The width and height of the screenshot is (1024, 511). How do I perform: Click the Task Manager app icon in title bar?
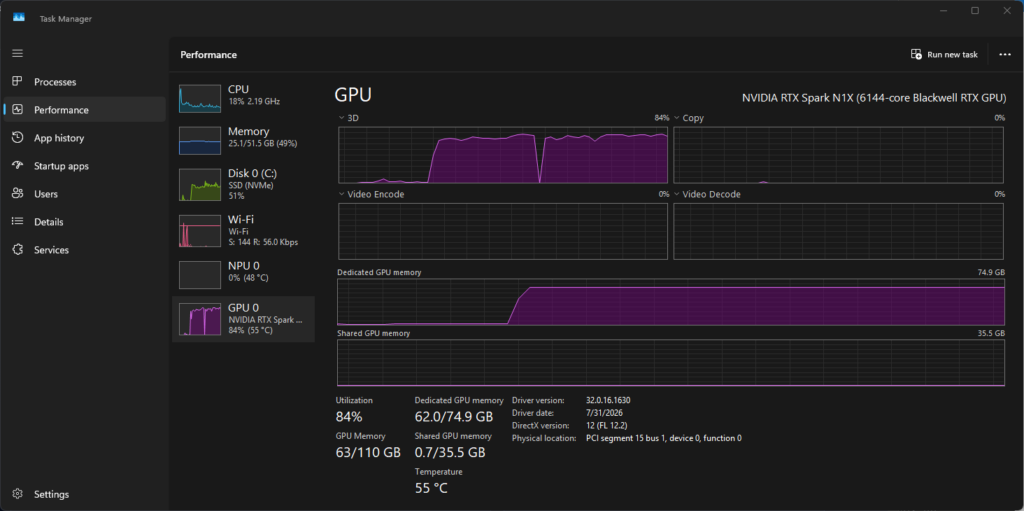tap(18, 18)
